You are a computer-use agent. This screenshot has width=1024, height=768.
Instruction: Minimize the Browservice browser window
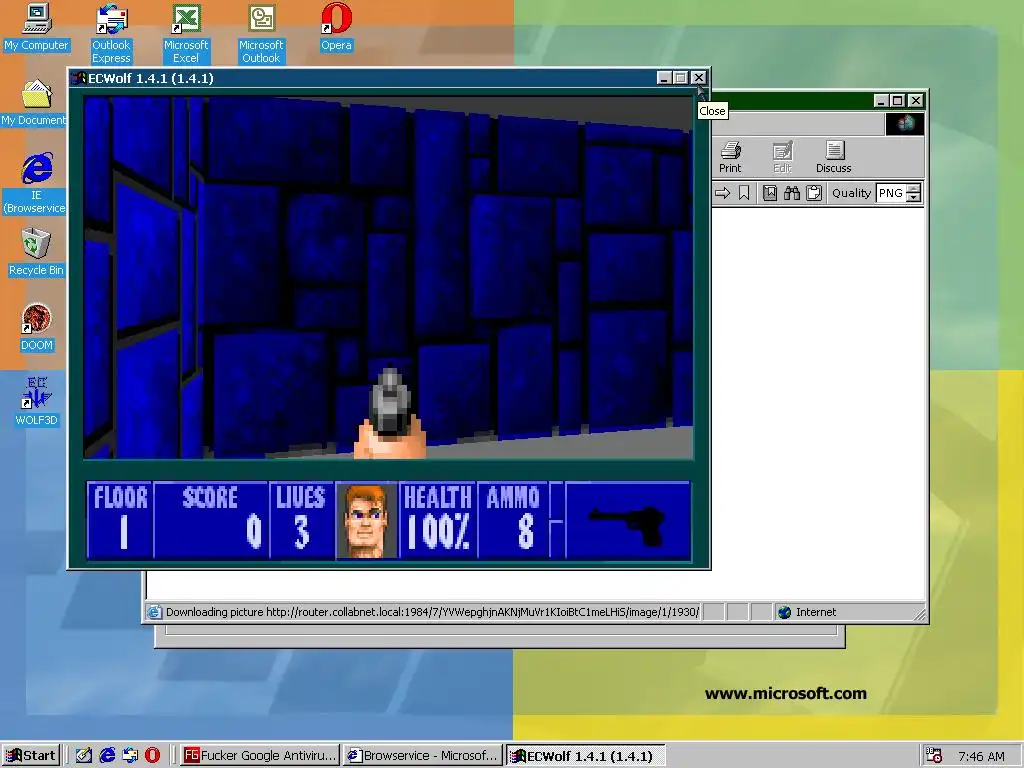pyautogui.click(x=882, y=101)
